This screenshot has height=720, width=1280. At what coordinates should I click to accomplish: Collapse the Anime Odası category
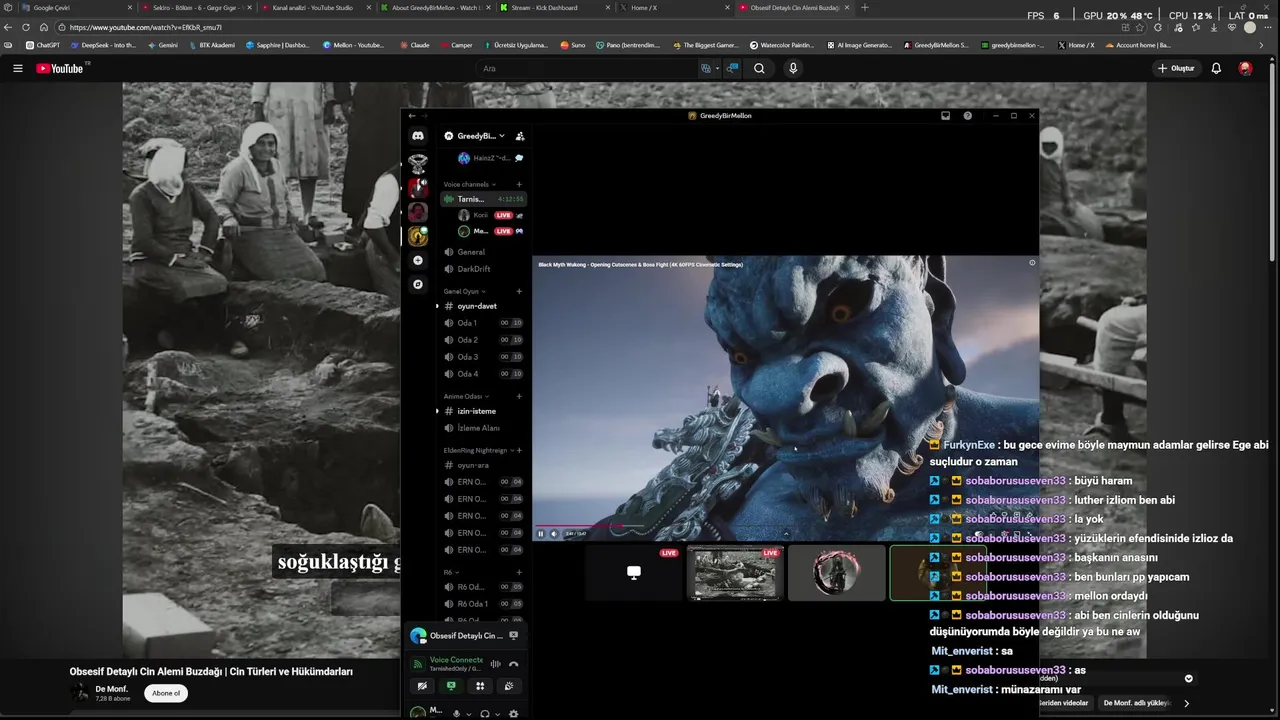(465, 396)
